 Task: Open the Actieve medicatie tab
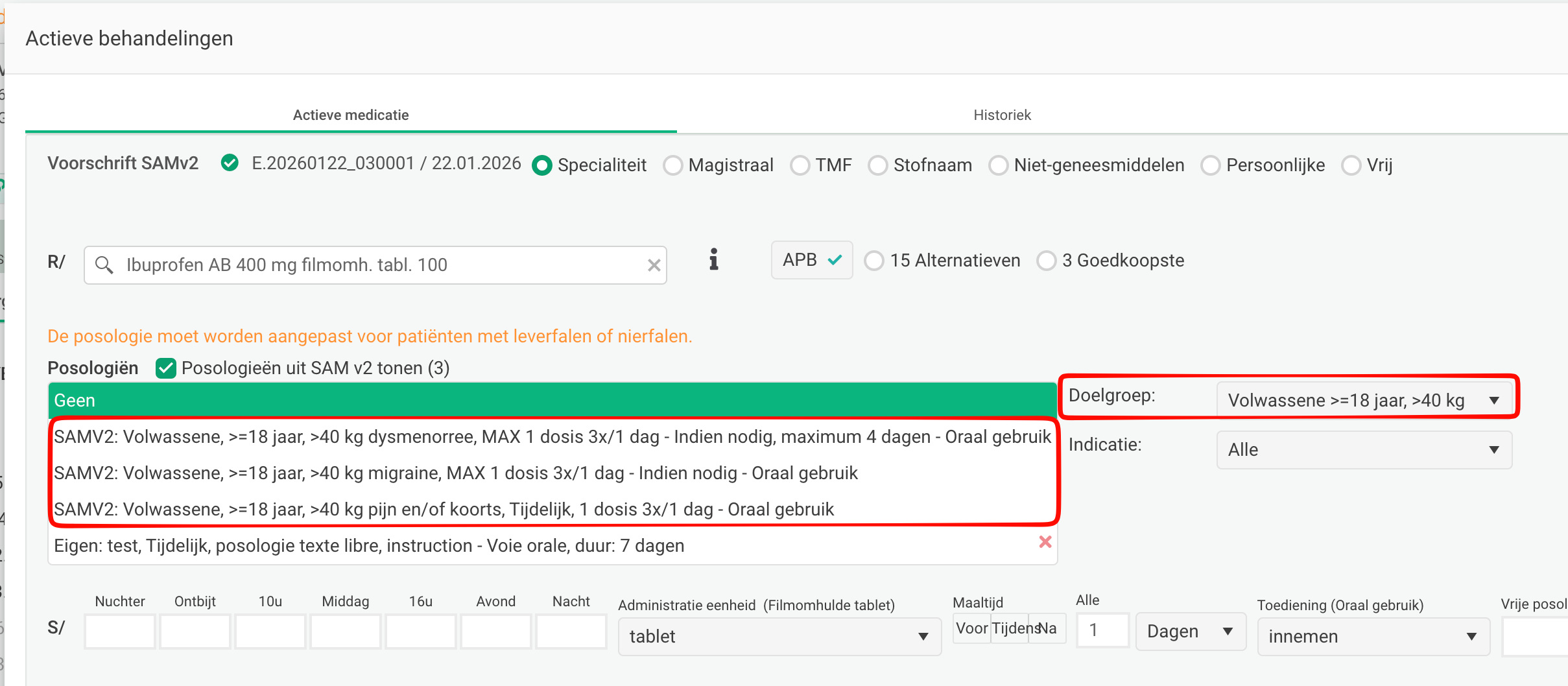pyautogui.click(x=351, y=115)
